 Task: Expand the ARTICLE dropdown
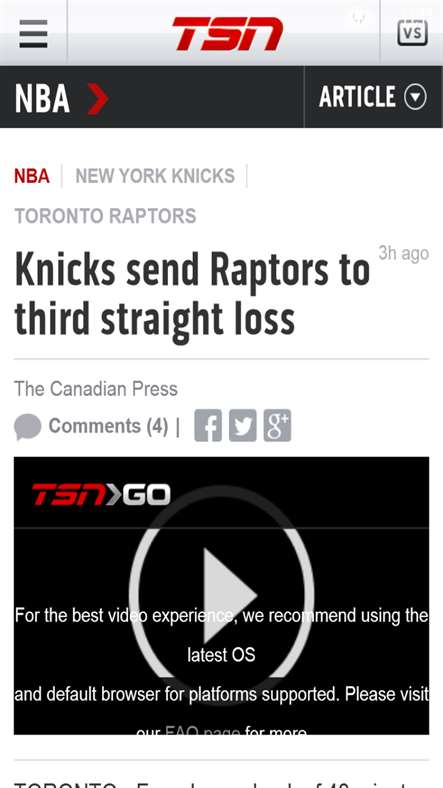[373, 97]
